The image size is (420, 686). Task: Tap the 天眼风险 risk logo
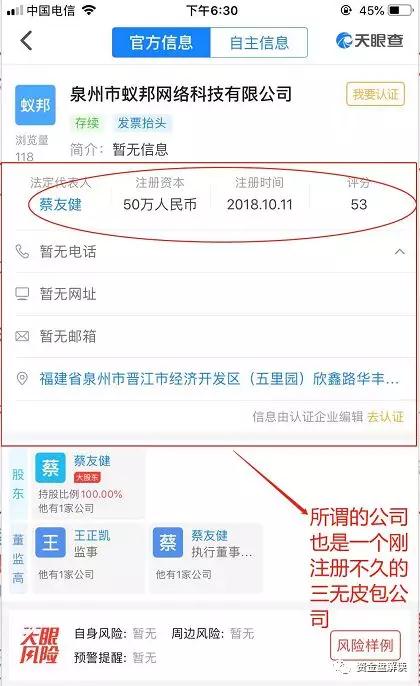point(39,645)
